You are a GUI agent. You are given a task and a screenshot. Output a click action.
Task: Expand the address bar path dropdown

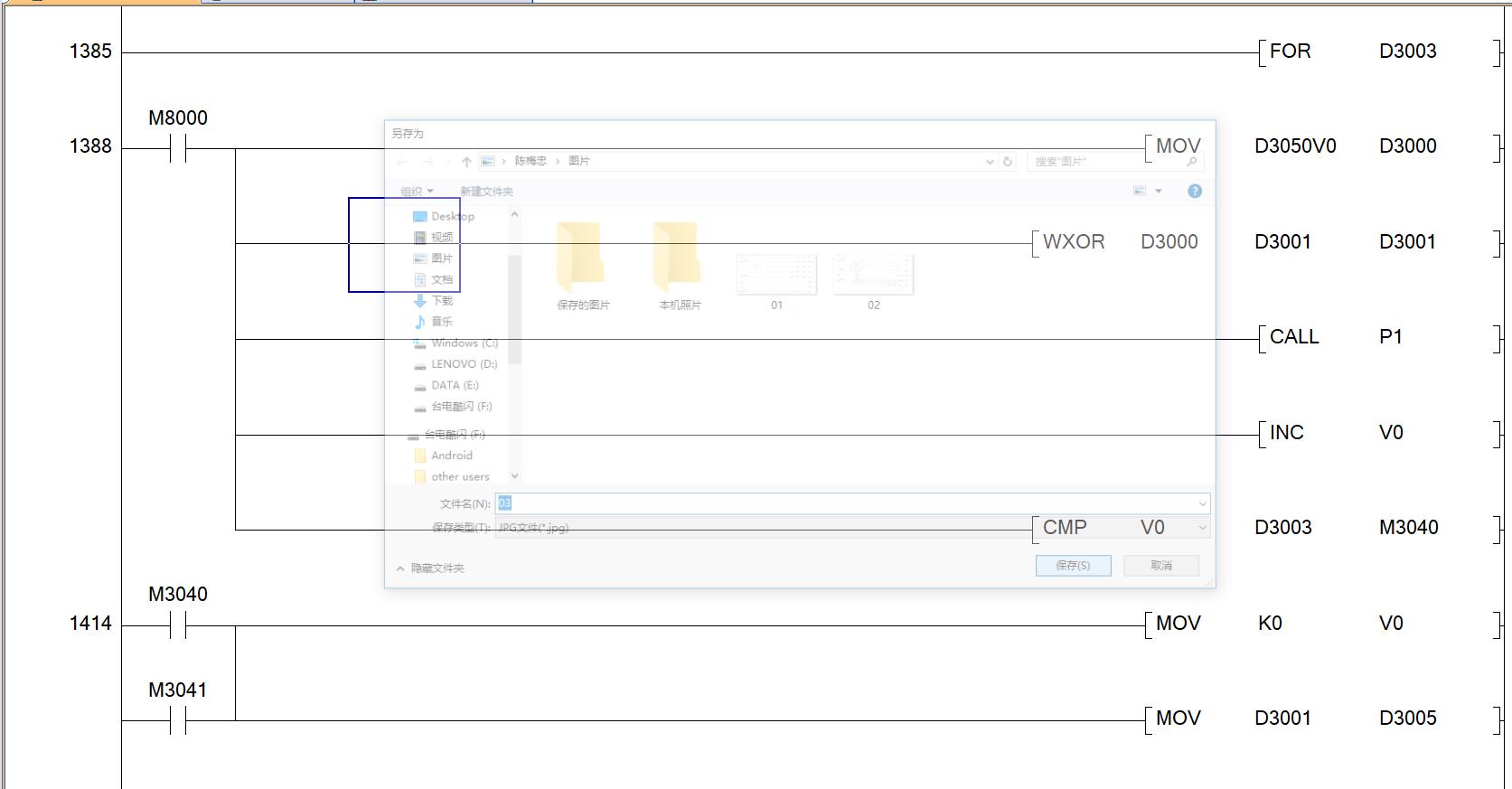click(990, 162)
